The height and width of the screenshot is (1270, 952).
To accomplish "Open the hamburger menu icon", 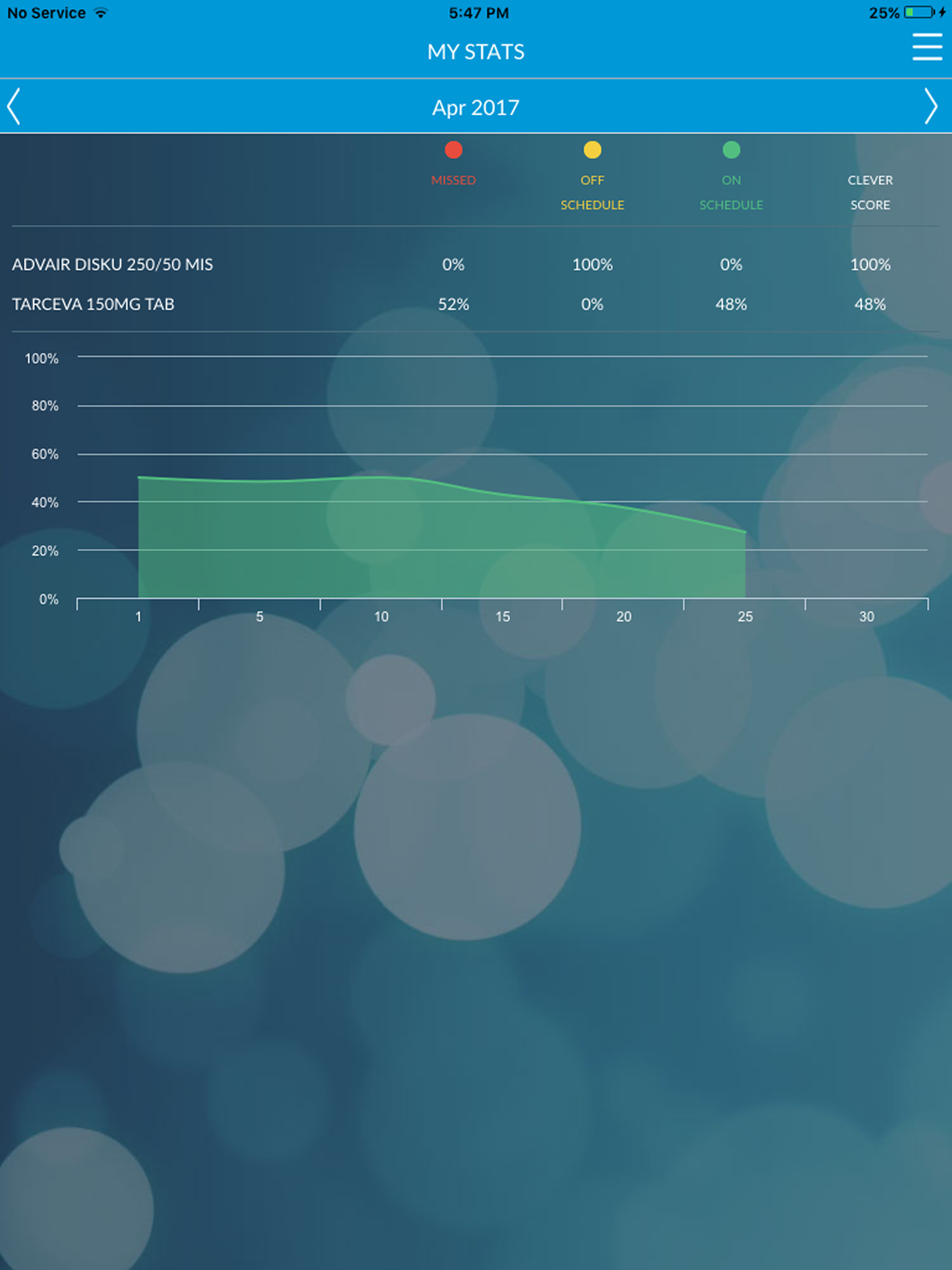I will click(x=927, y=46).
